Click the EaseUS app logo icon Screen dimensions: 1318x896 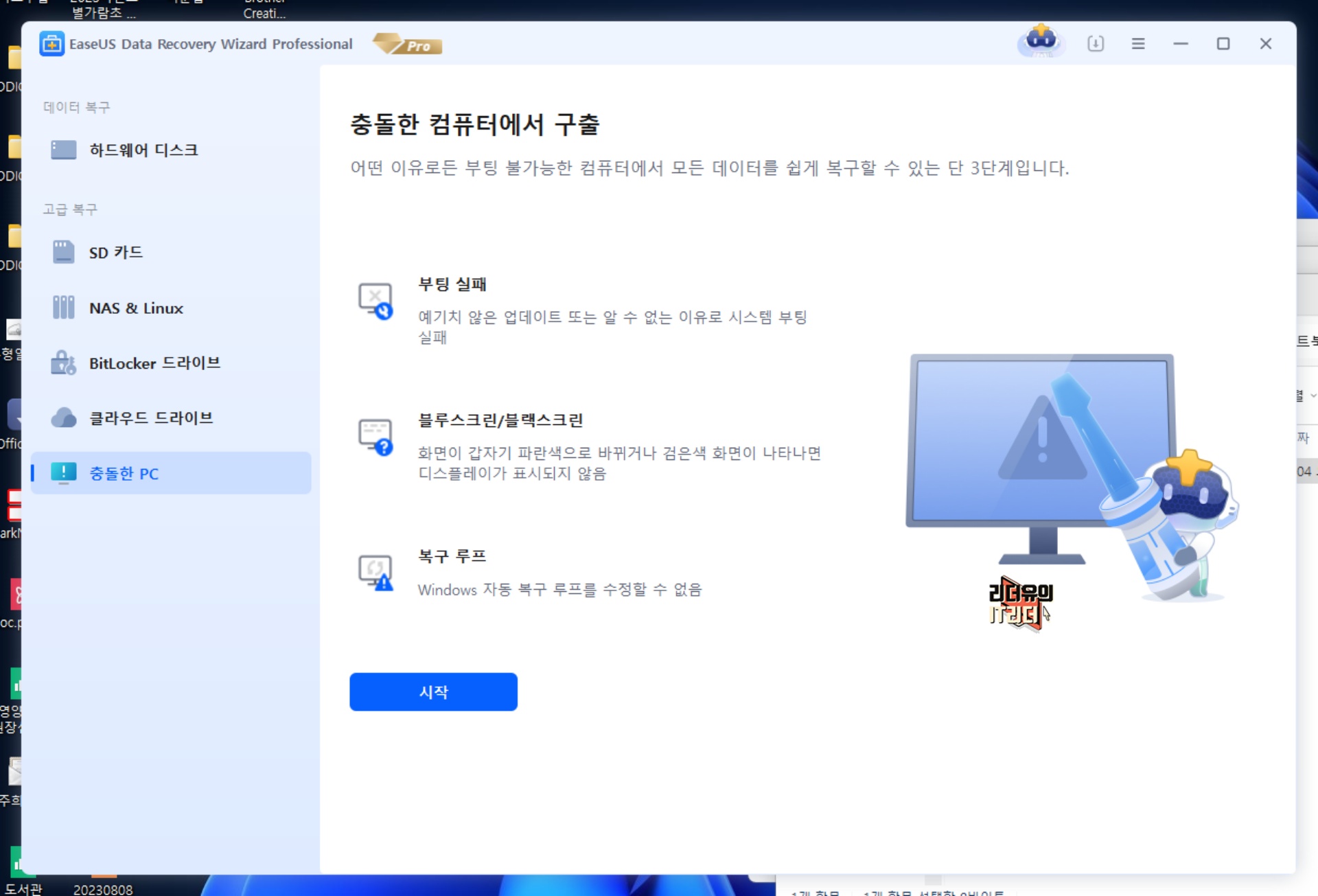pyautogui.click(x=51, y=44)
